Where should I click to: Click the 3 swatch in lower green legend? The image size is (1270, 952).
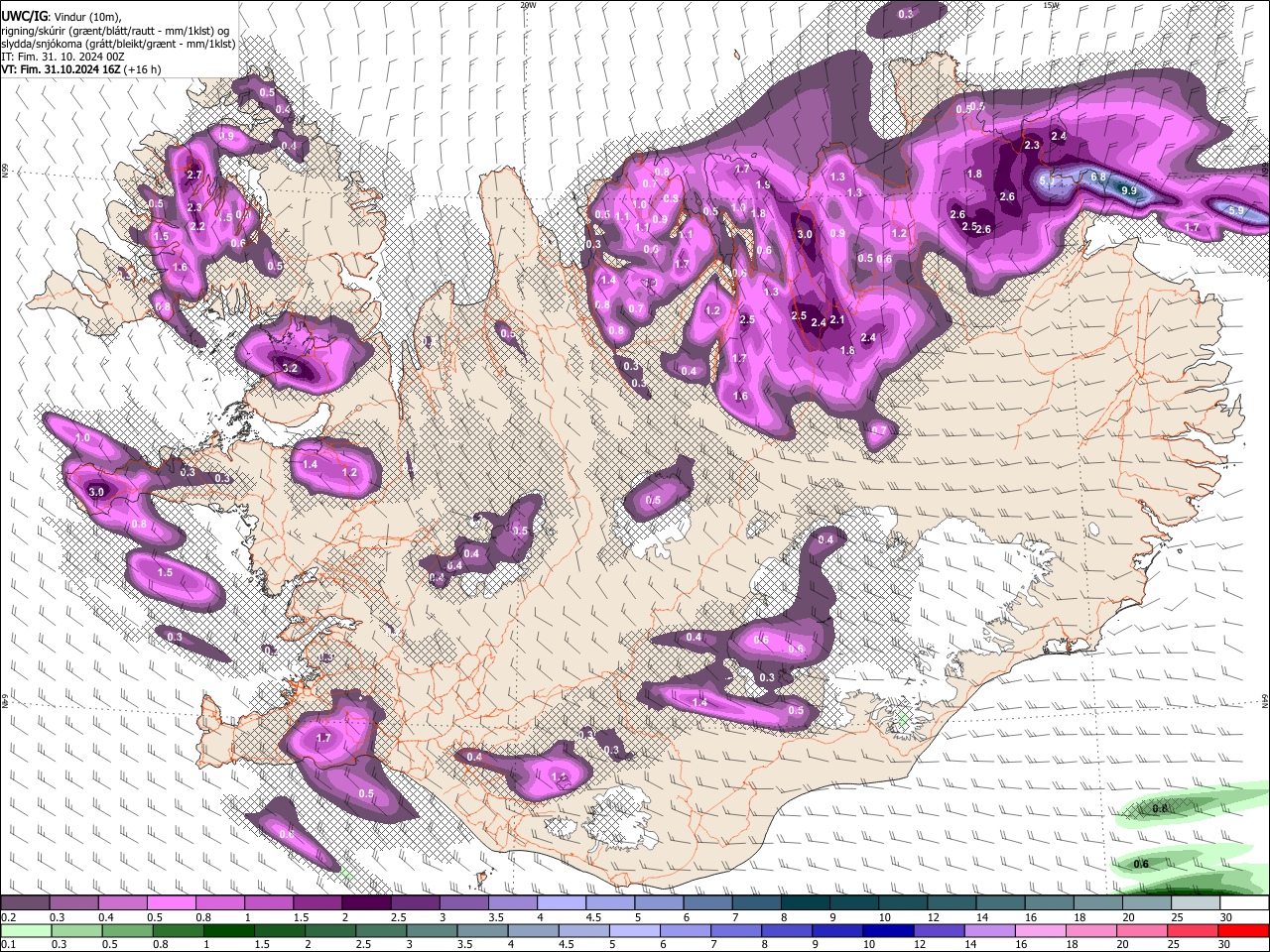click(432, 930)
